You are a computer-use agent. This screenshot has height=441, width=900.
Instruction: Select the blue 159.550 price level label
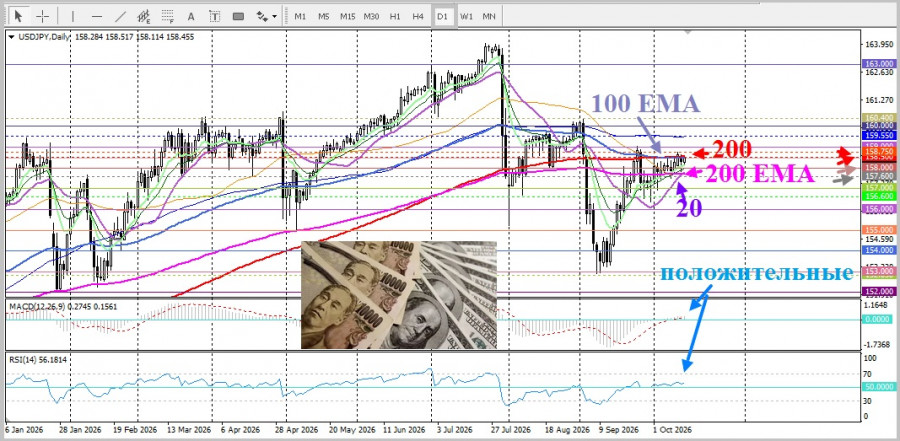coord(879,136)
